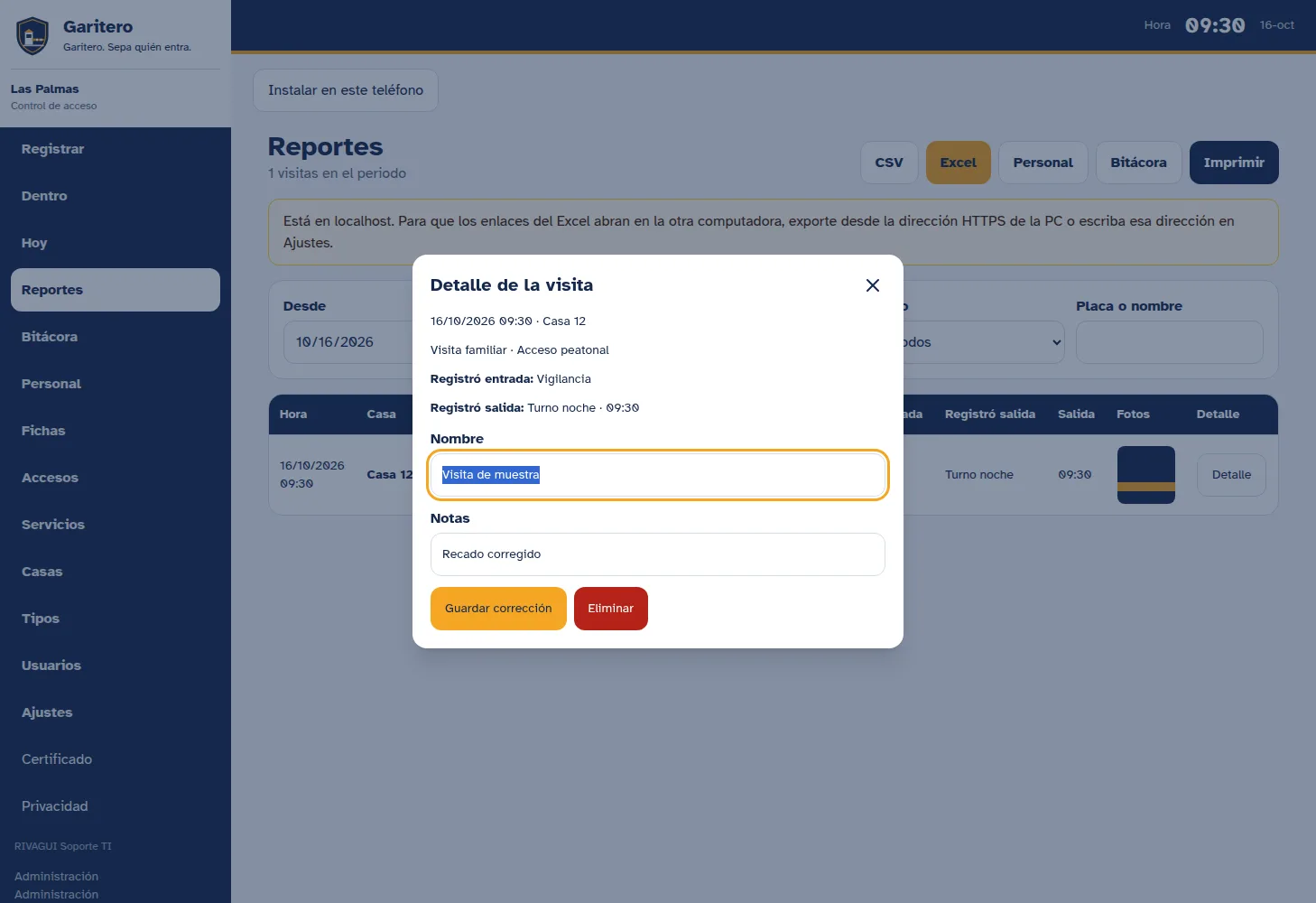Open Ajustes in the sidebar
The width and height of the screenshot is (1316, 903).
click(x=116, y=712)
